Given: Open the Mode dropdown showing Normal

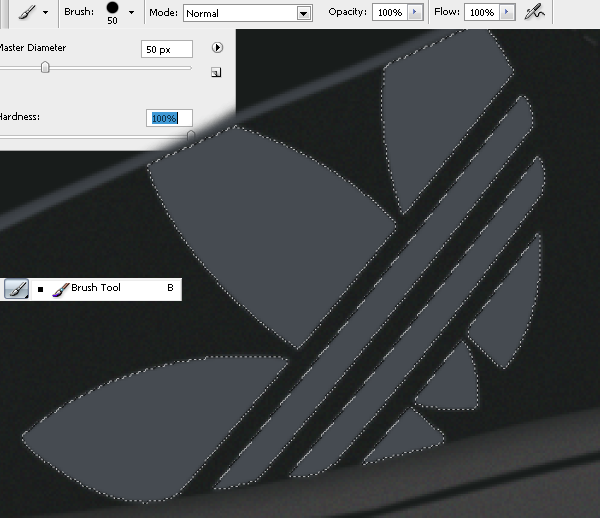Looking at the screenshot, I should 248,13.
